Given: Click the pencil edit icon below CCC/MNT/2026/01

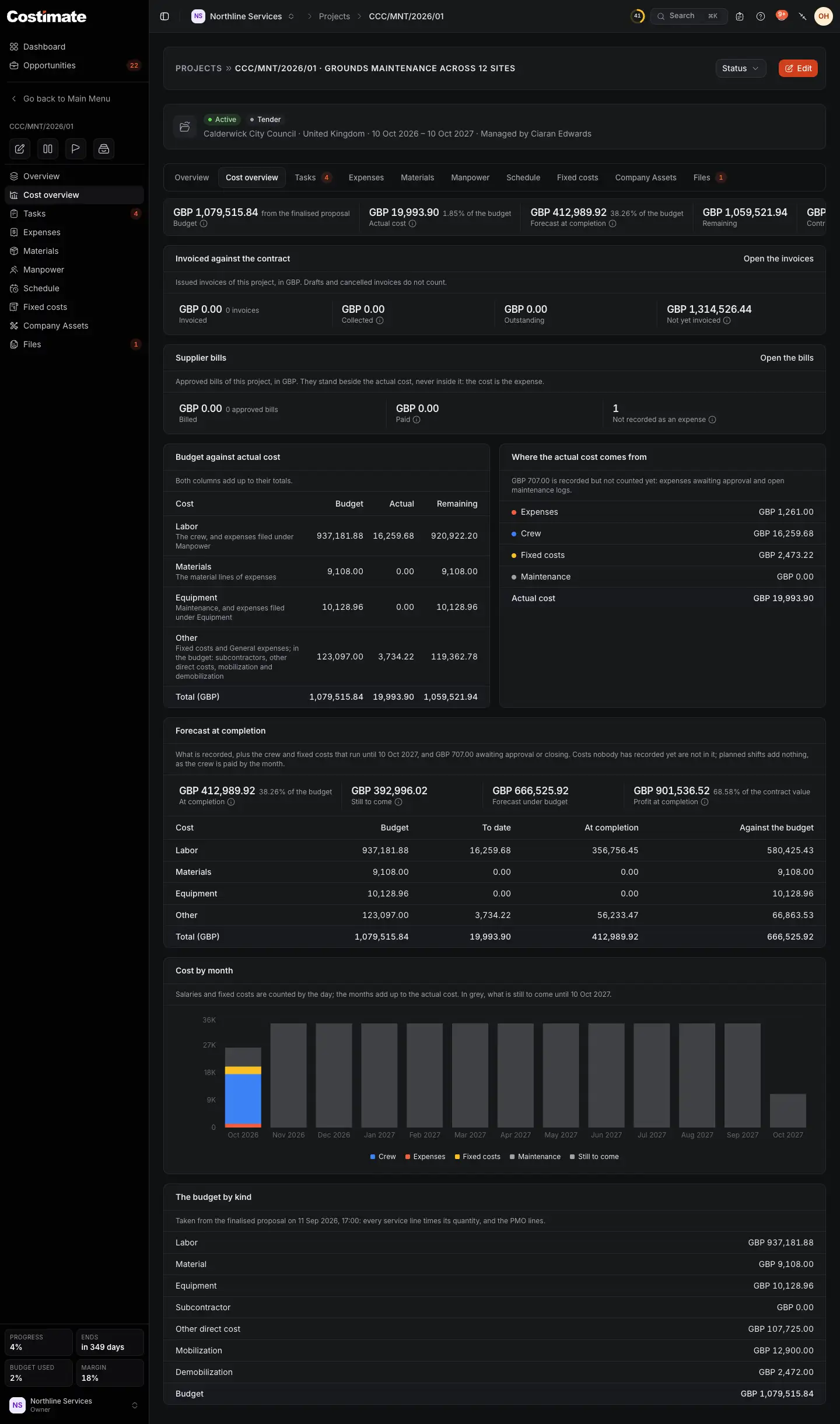Looking at the screenshot, I should tap(20, 149).
